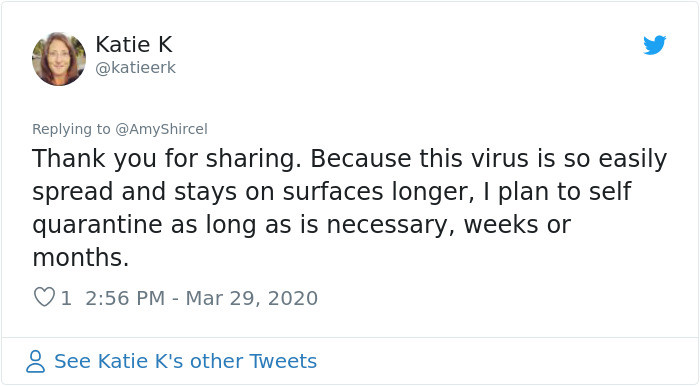Click the Mar 29, 2020 date
Image resolution: width=700 pixels, height=386 pixels.
[x=251, y=298]
